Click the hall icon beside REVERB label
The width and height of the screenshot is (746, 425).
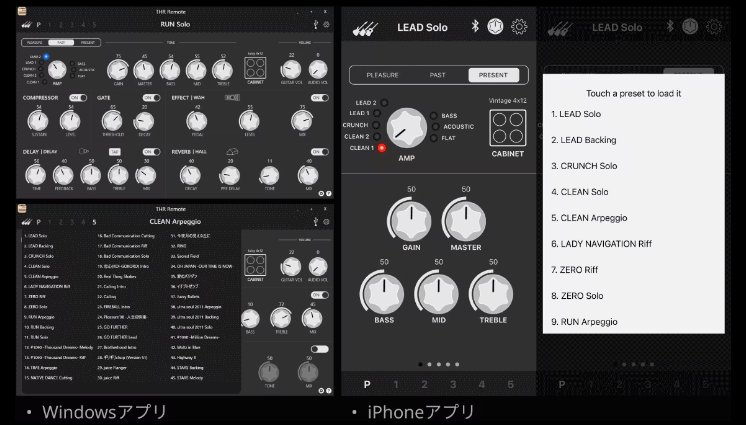coord(232,151)
